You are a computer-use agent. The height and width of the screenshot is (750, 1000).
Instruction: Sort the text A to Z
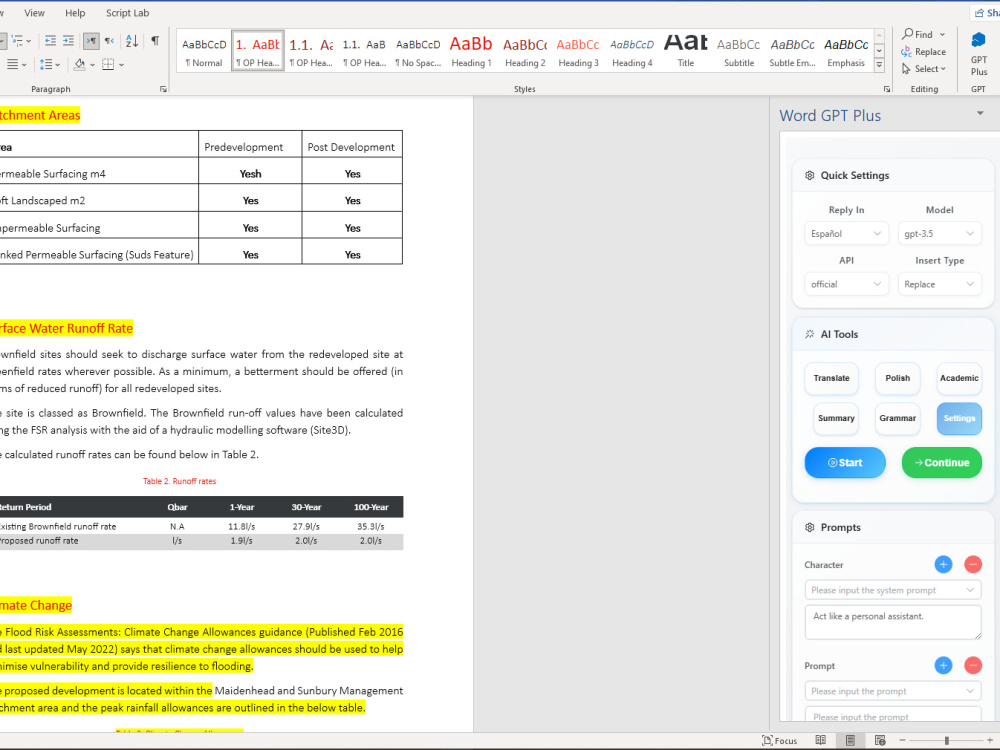(132, 41)
